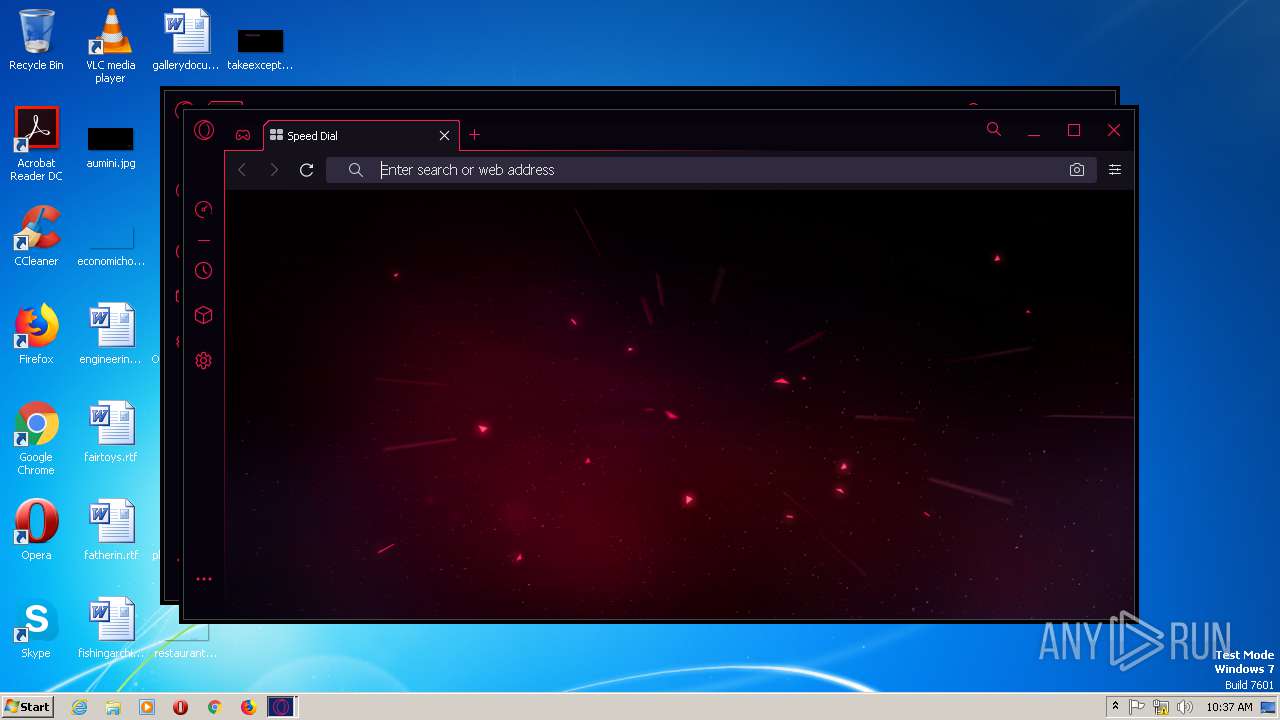Open the Easy Setup sliders icon
Image resolution: width=1280 pixels, height=720 pixels.
[x=1115, y=170]
